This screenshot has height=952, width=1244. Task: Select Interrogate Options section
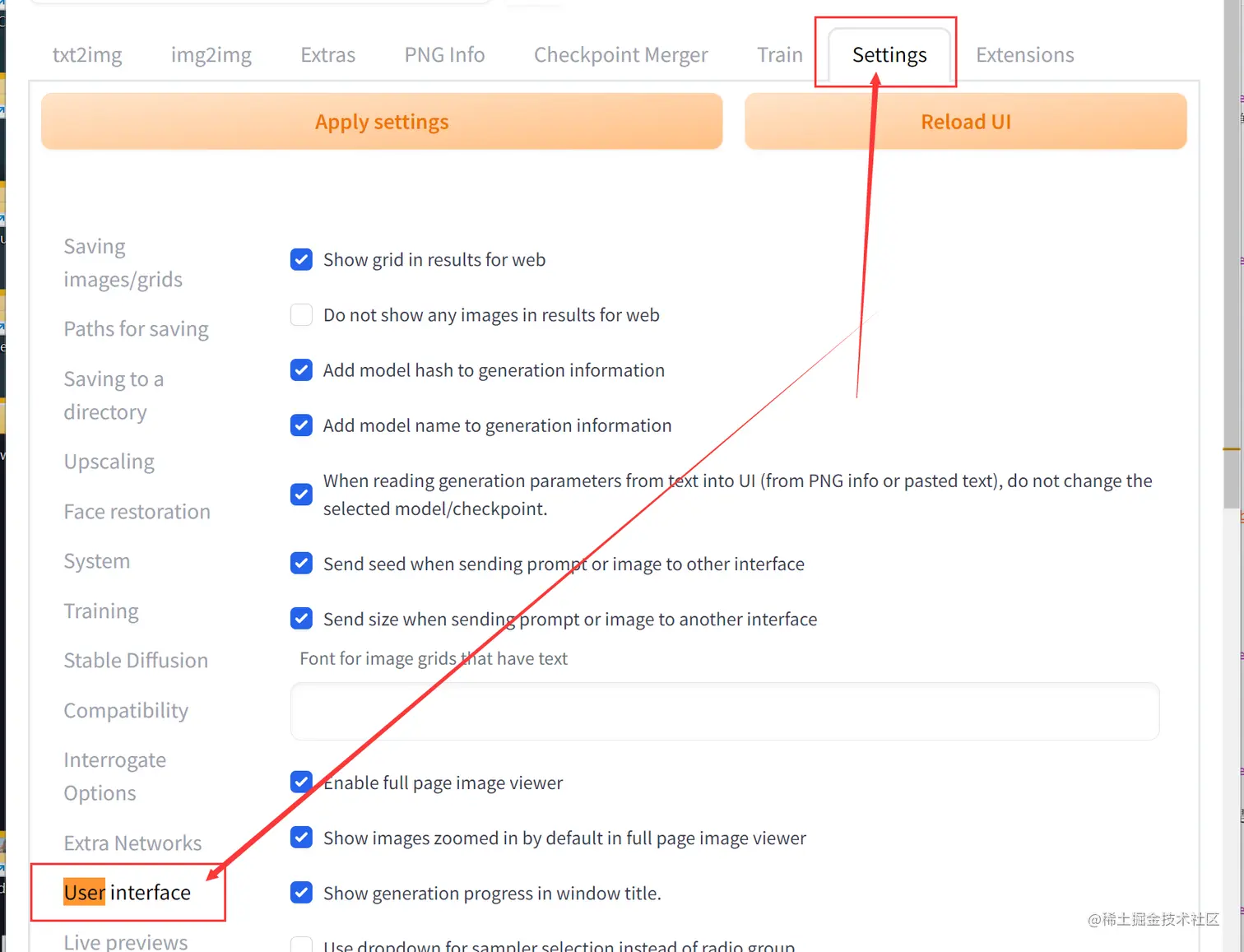(x=114, y=776)
